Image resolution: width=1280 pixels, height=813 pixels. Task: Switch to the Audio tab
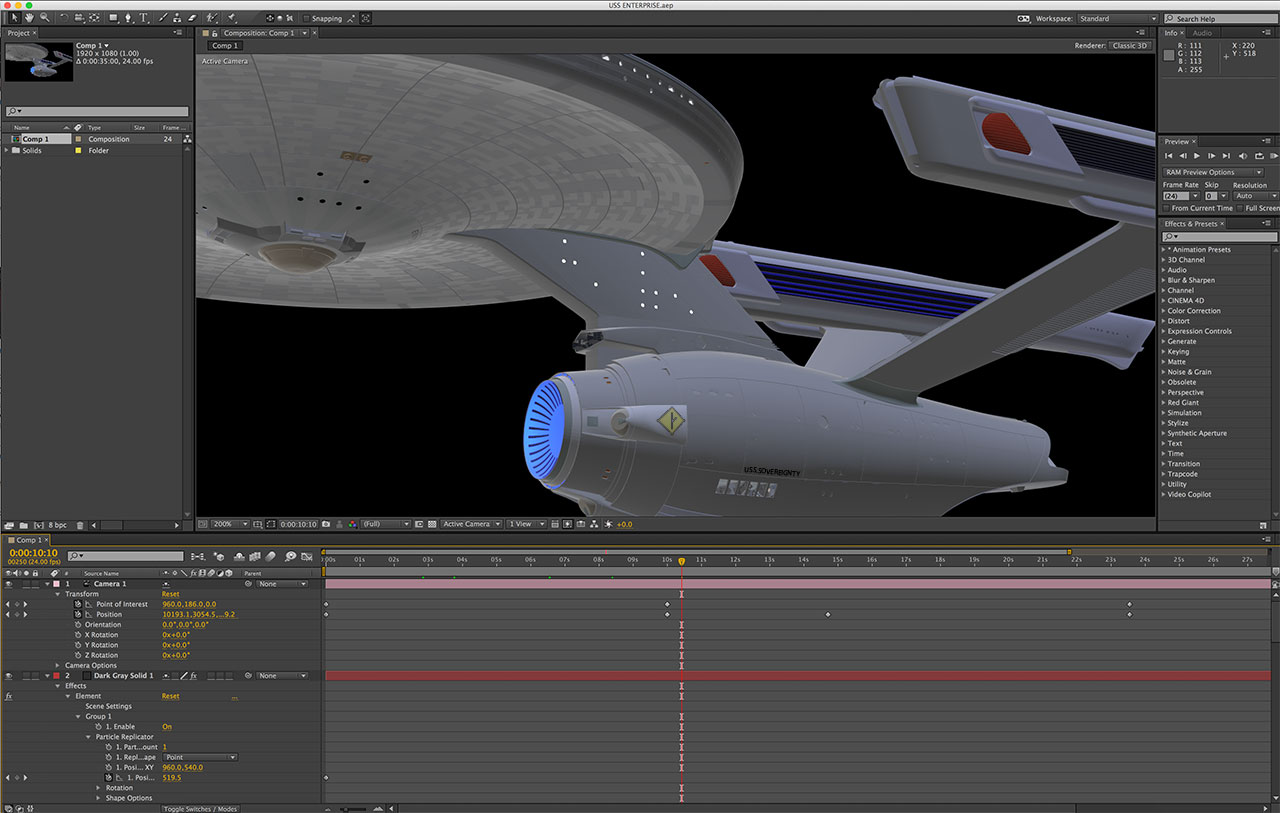pyautogui.click(x=1202, y=33)
